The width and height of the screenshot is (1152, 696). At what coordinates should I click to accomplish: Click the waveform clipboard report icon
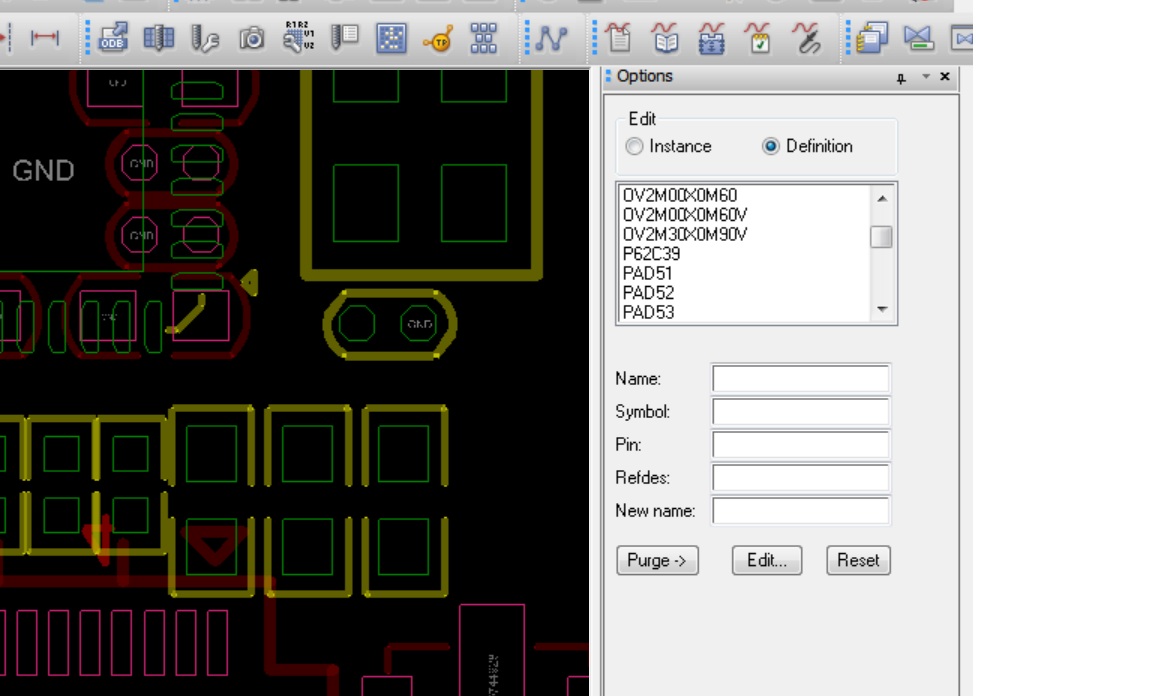pos(619,37)
